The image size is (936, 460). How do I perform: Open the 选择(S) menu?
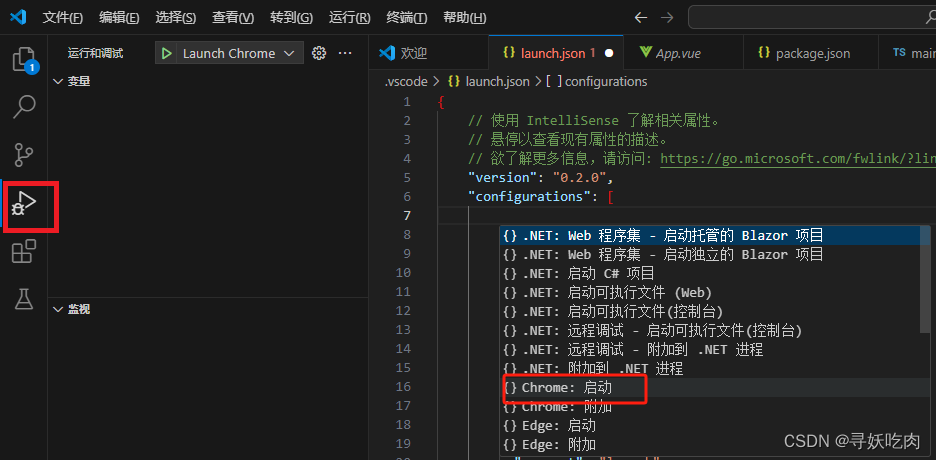point(176,18)
